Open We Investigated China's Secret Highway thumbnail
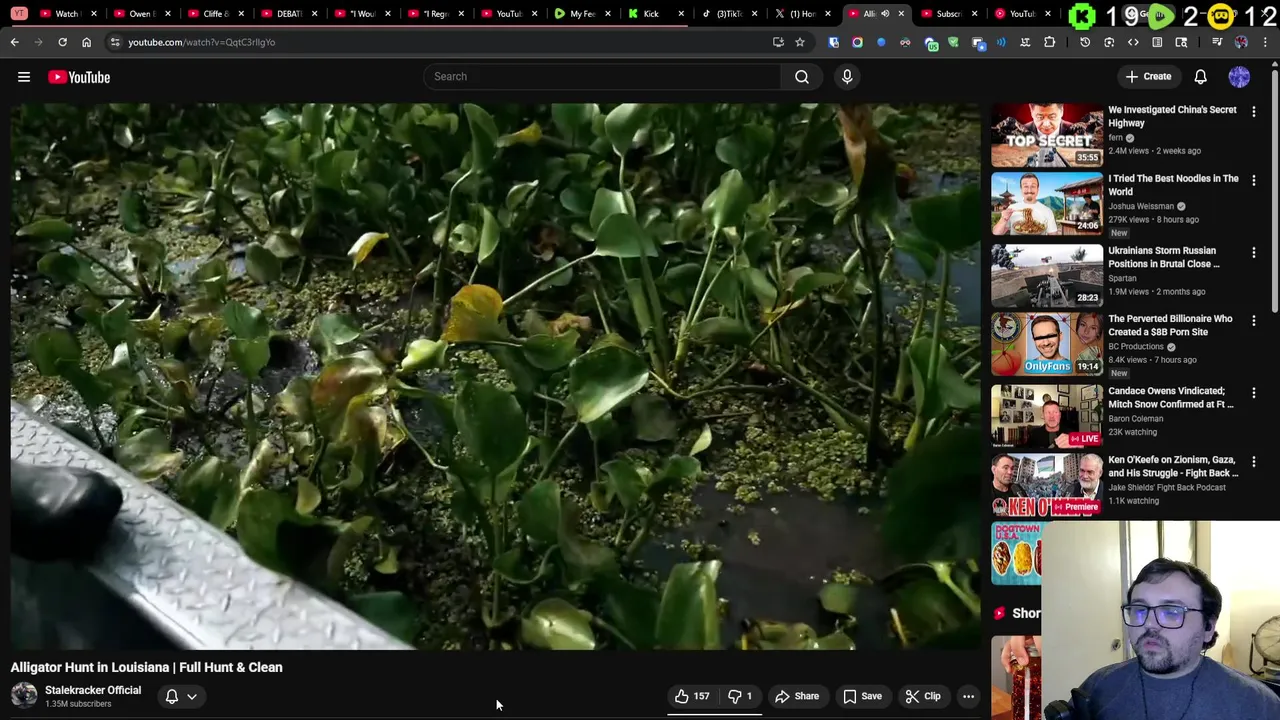The height and width of the screenshot is (720, 1280). [1047, 135]
